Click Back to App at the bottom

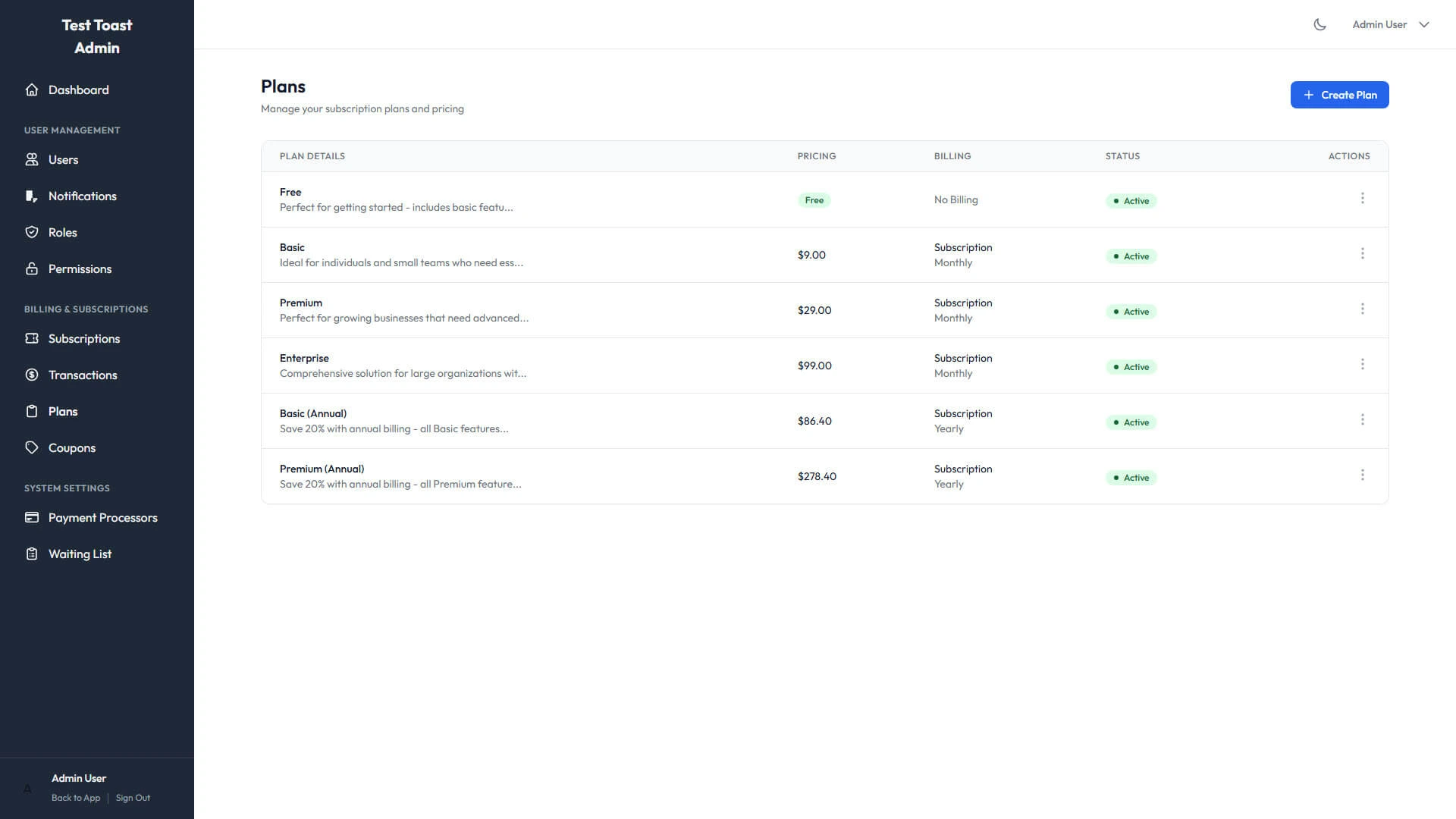pos(75,798)
